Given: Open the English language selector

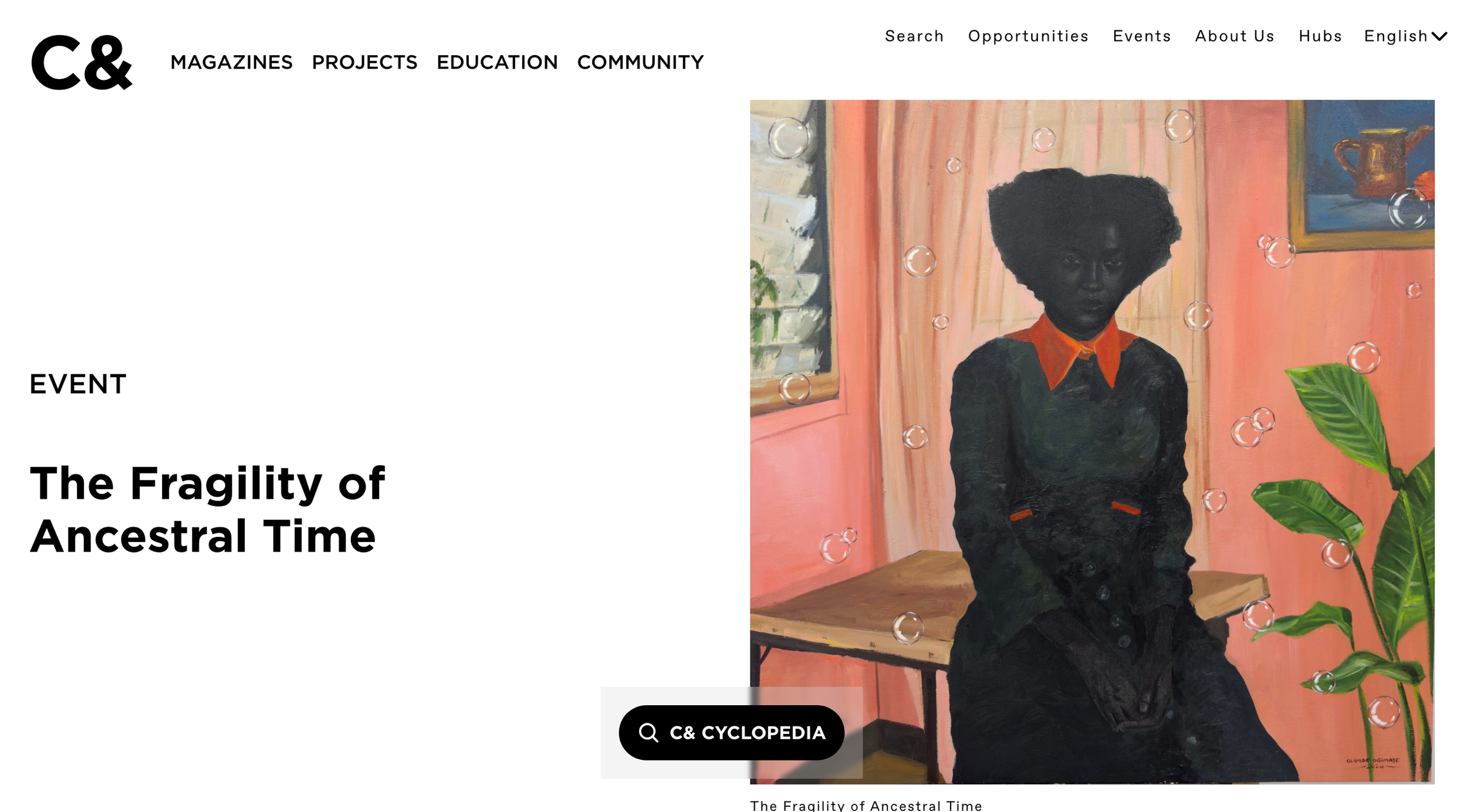Looking at the screenshot, I should [x=1406, y=36].
